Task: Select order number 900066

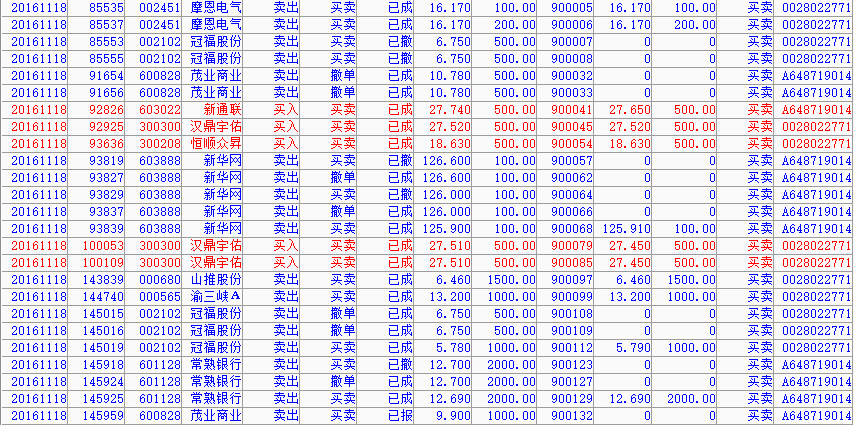Action: coord(572,212)
